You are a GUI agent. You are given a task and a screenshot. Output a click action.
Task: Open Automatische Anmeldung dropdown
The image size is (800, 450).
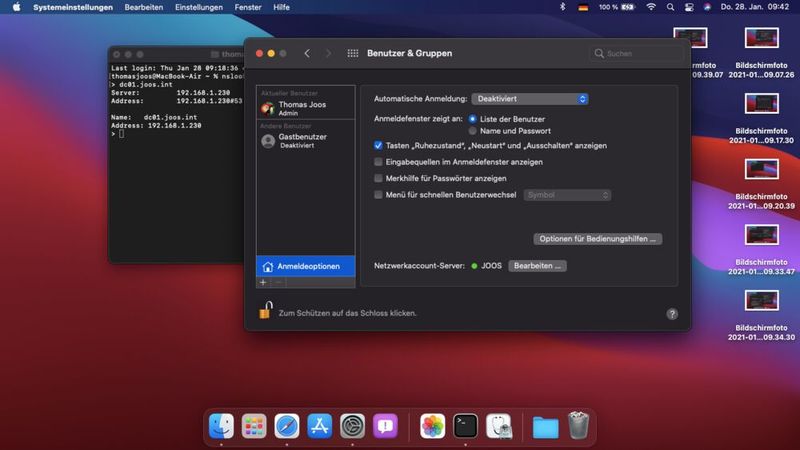pos(530,99)
